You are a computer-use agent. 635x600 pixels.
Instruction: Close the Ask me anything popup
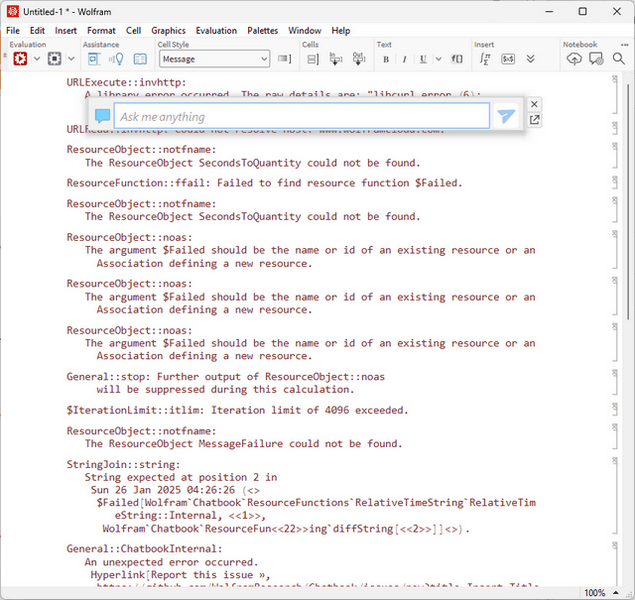tap(534, 104)
